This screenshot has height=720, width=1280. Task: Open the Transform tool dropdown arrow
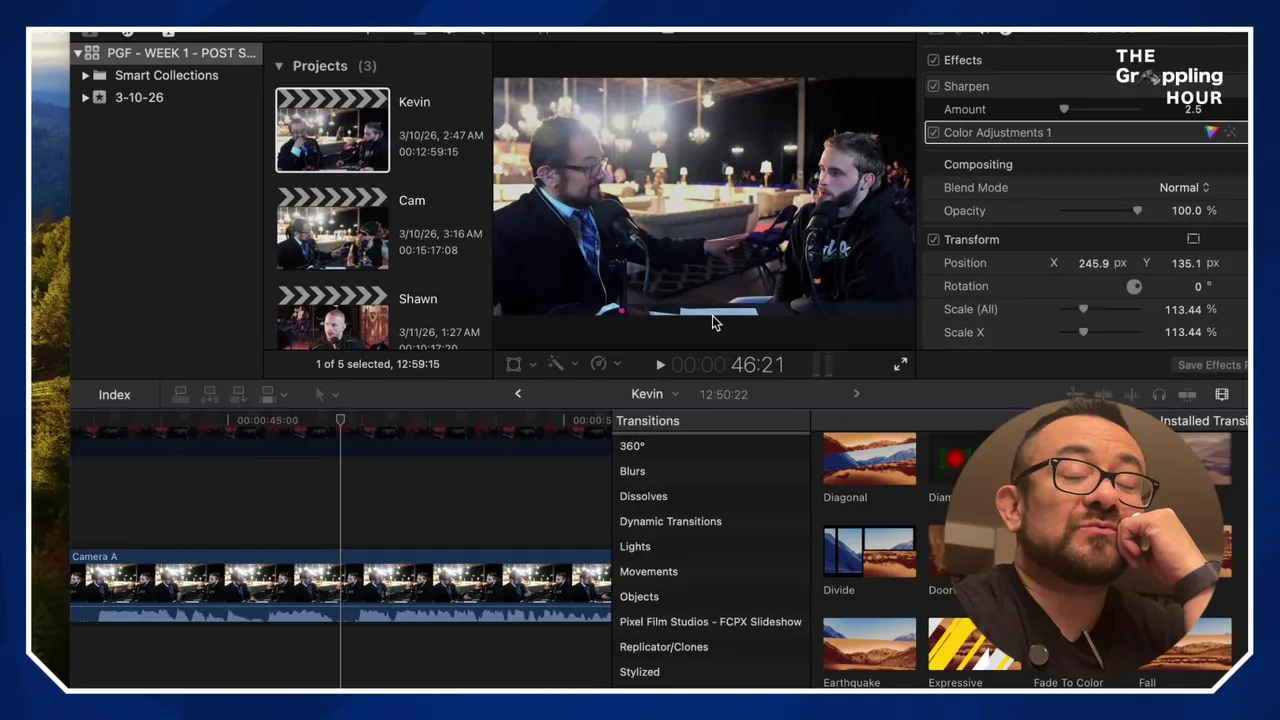(532, 365)
